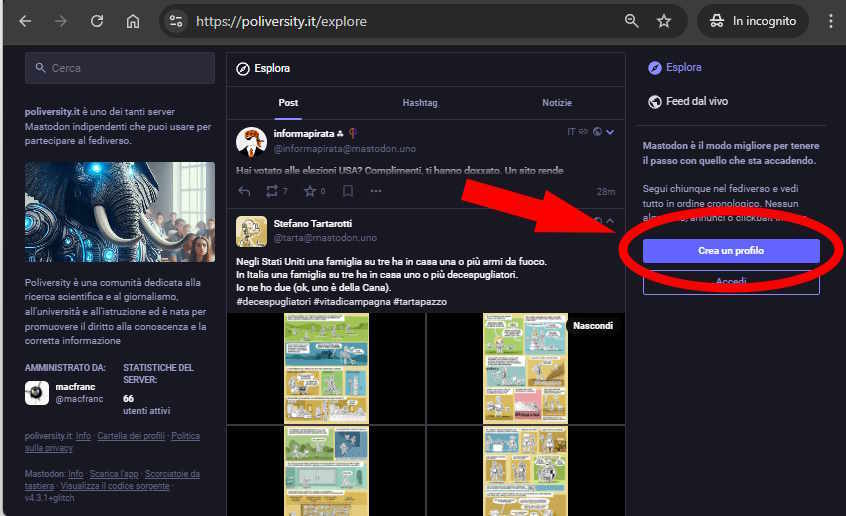Open the bottom-right comic image
Image resolution: width=846 pixels, height=516 pixels.
526,471
